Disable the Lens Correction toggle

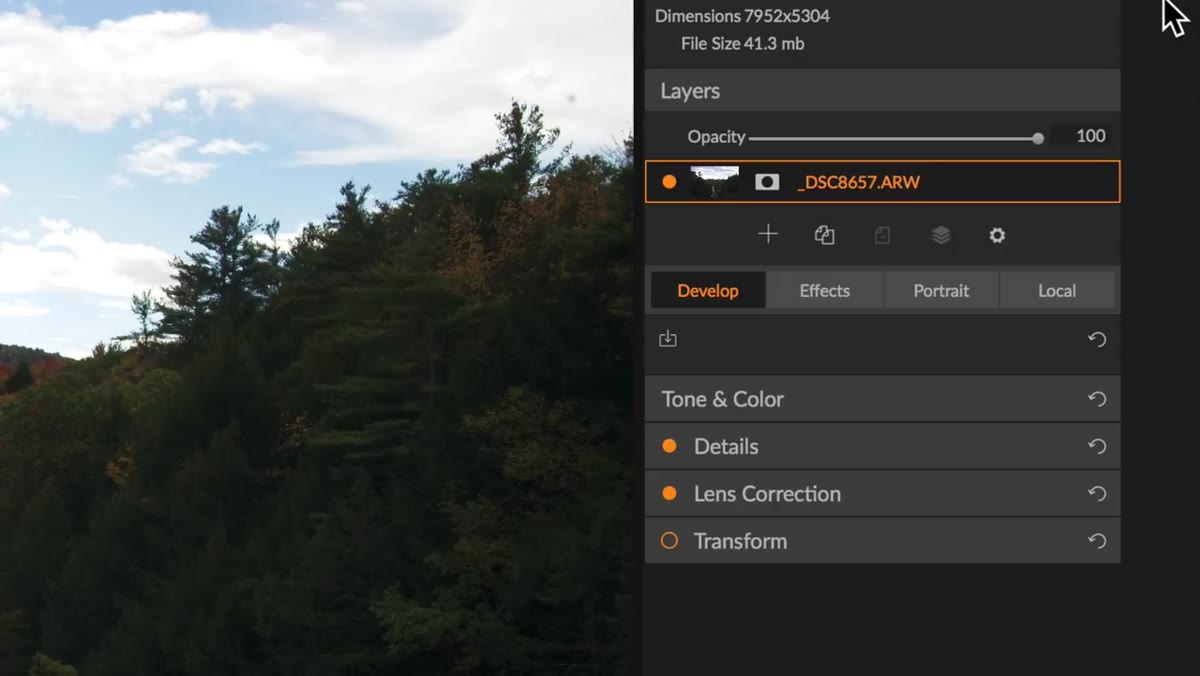(670, 493)
